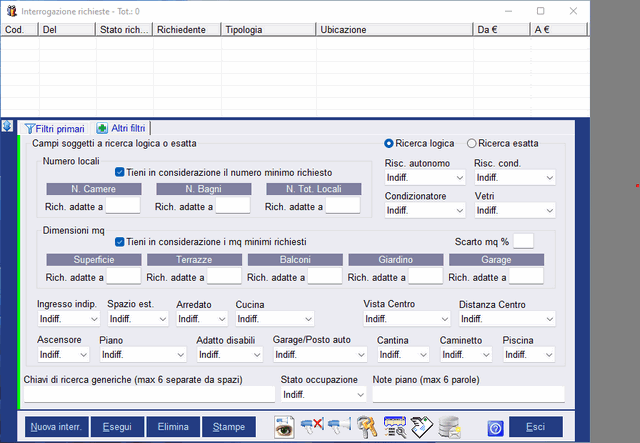The image size is (640, 443).
Task: Toggle 'Tieni in considerazione i mq minimi richiesti'
Action: click(120, 241)
